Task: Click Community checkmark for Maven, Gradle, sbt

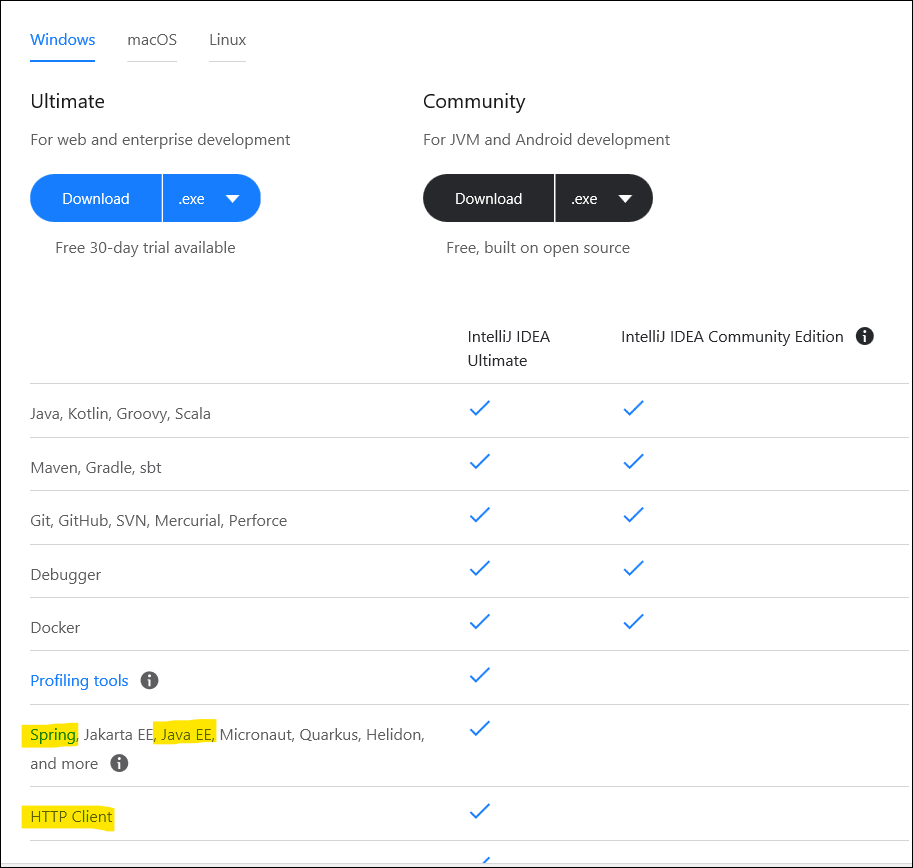Action: 632,461
